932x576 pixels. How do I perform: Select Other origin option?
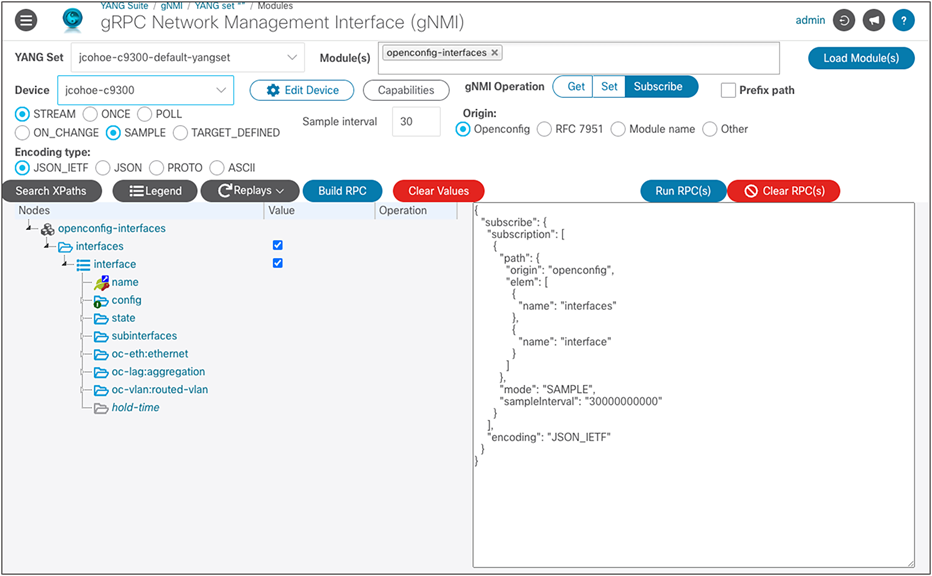pyautogui.click(x=710, y=129)
